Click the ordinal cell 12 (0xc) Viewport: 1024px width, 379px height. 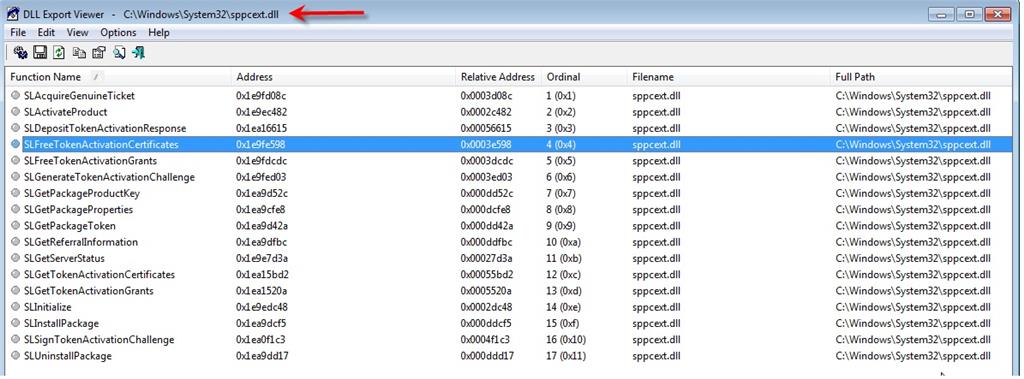[x=564, y=274]
